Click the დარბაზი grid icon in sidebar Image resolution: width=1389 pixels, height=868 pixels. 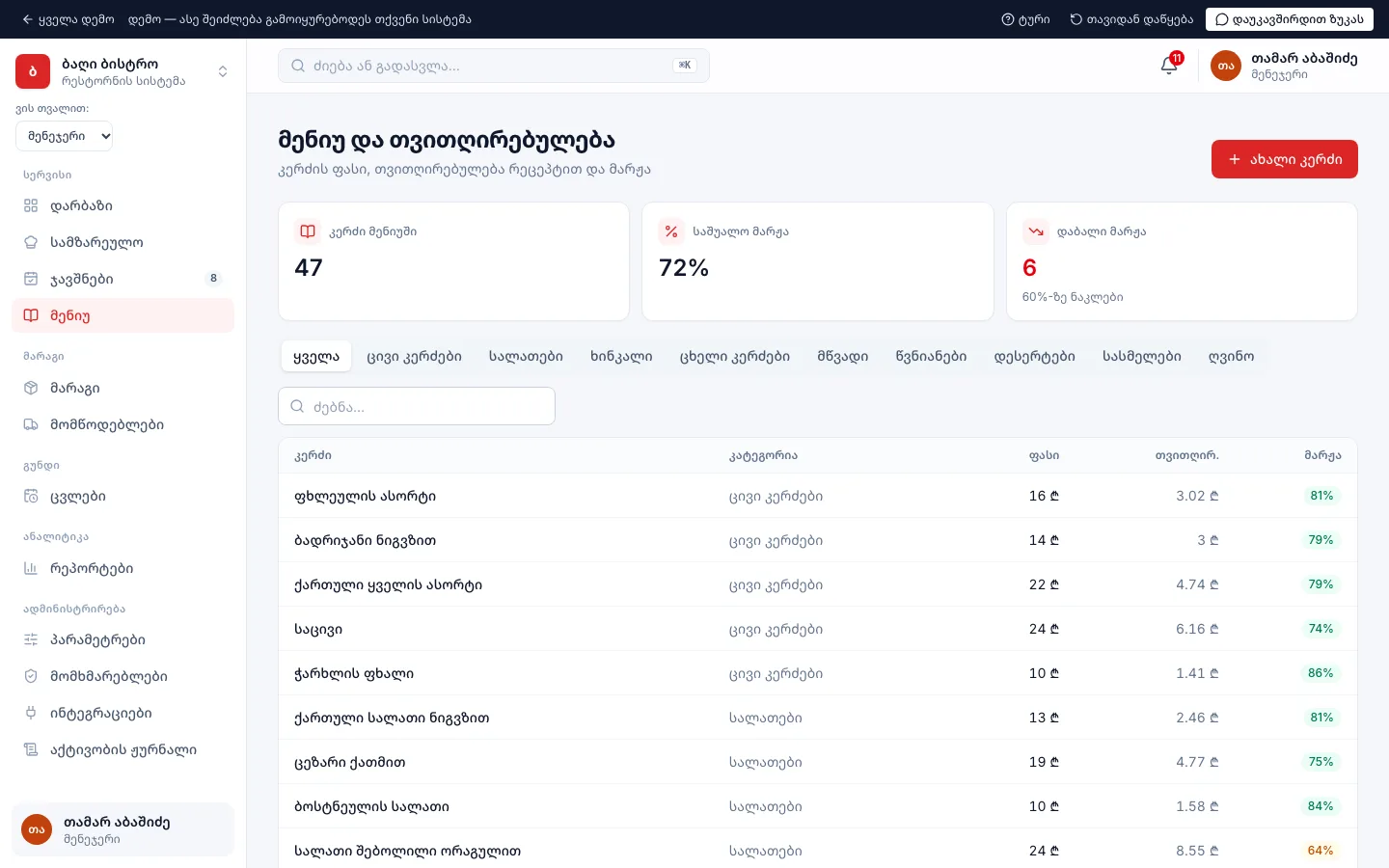click(x=31, y=205)
